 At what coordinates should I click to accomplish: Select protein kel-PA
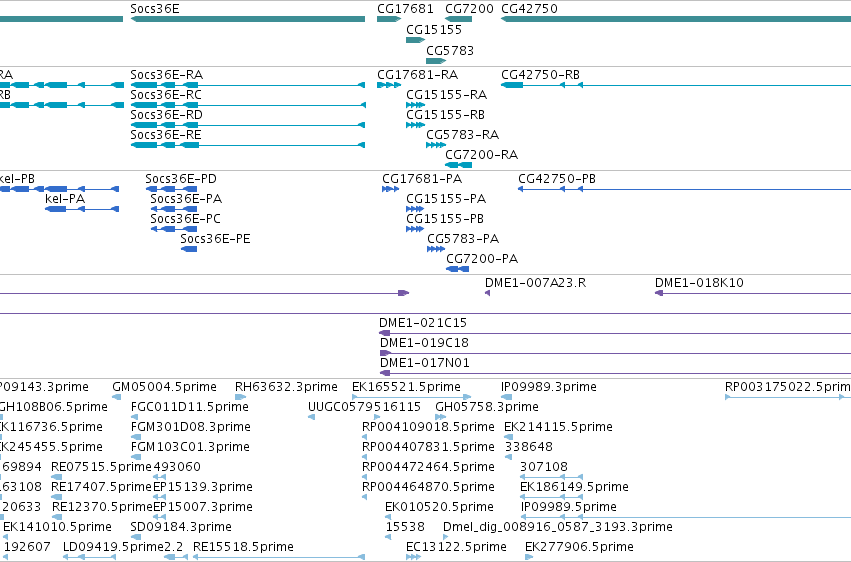tap(65, 199)
